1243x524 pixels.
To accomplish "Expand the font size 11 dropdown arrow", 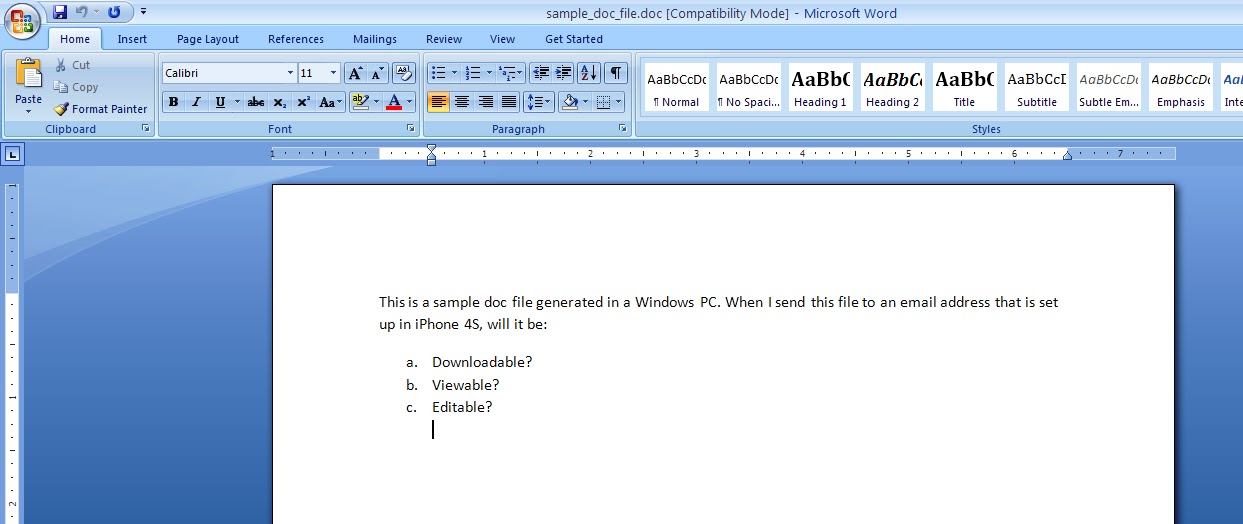I will [x=334, y=73].
